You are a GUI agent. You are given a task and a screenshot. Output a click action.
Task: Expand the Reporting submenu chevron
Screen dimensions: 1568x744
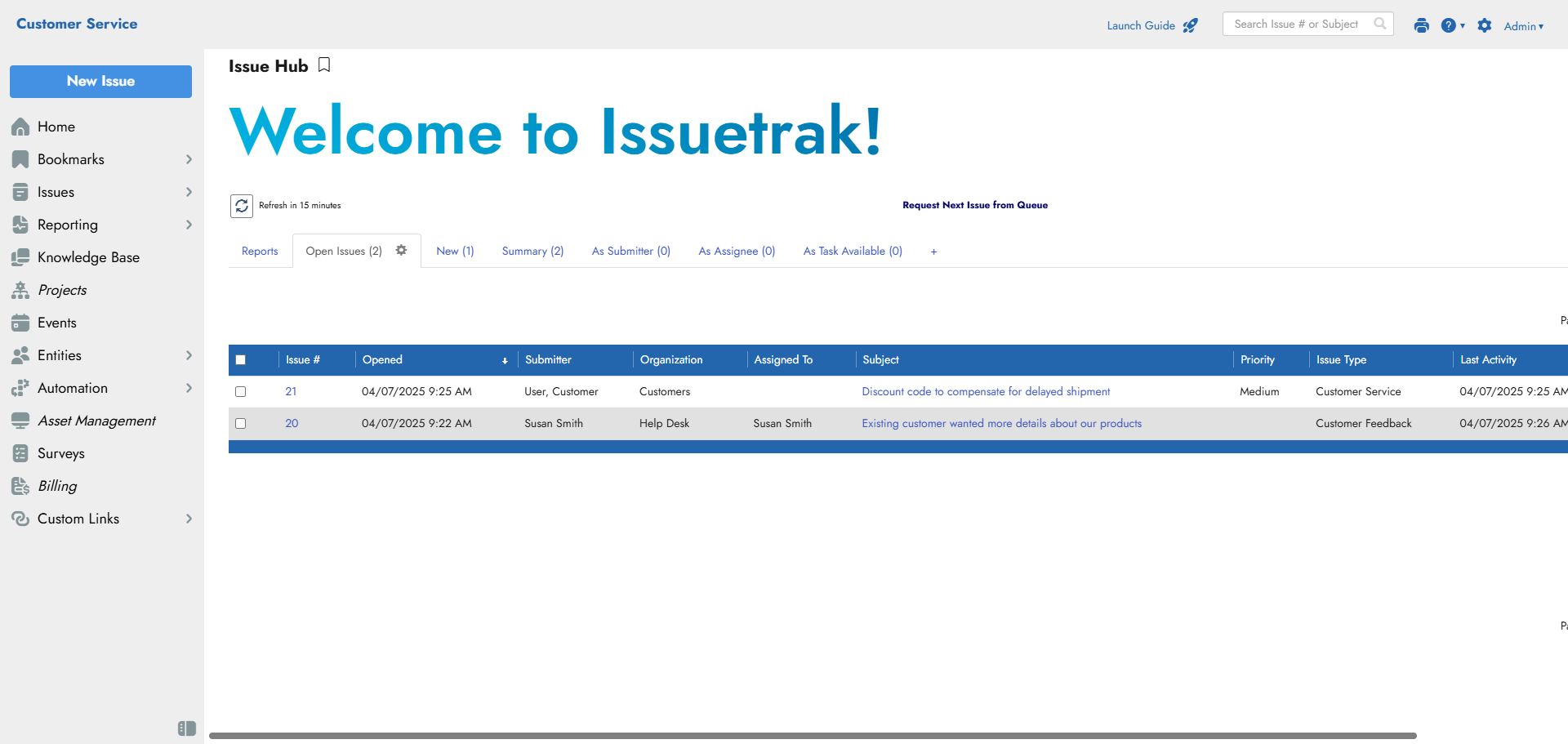[189, 225]
